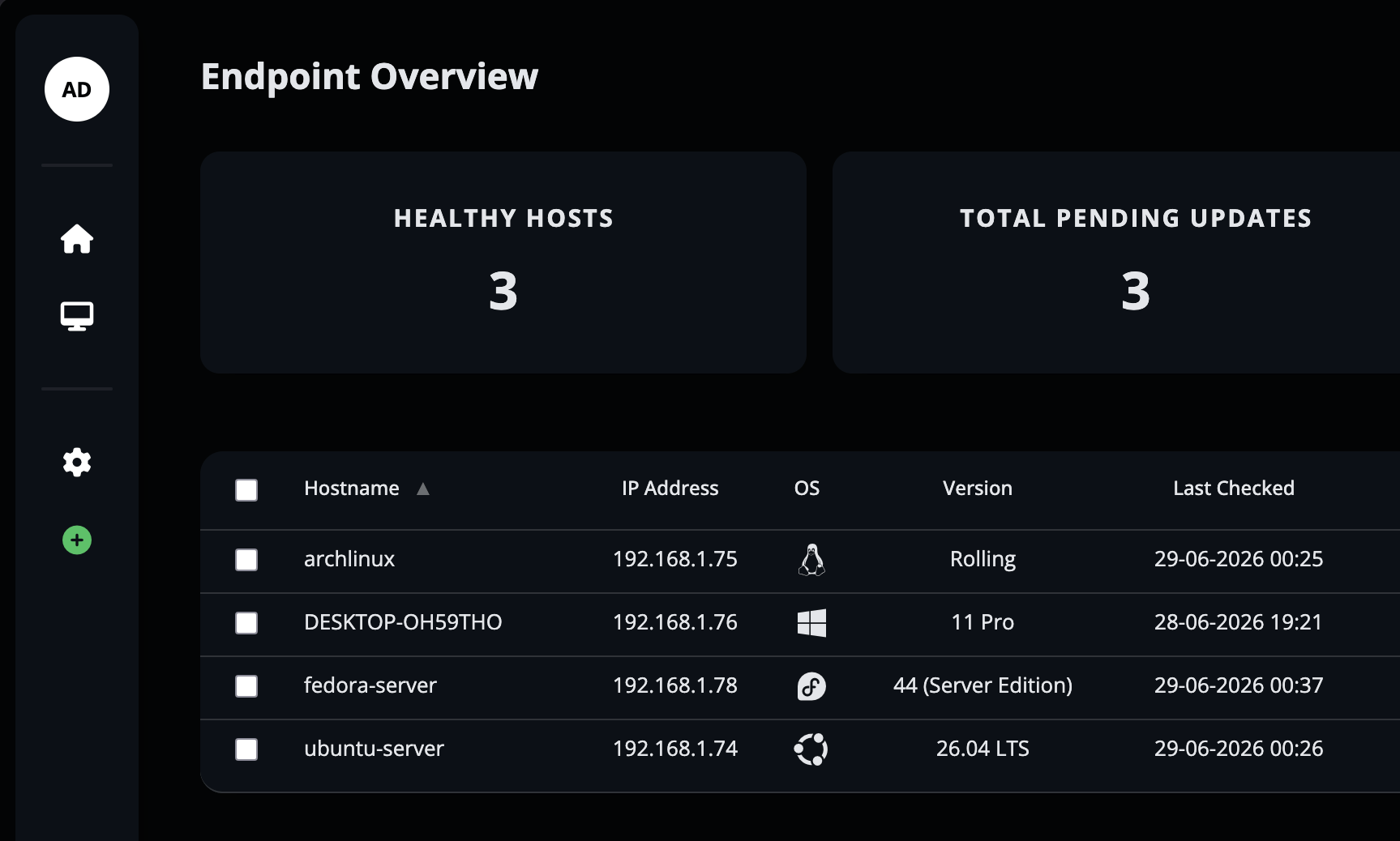This screenshot has width=1400, height=841.
Task: Go to the Home dashboard icon
Action: click(77, 239)
